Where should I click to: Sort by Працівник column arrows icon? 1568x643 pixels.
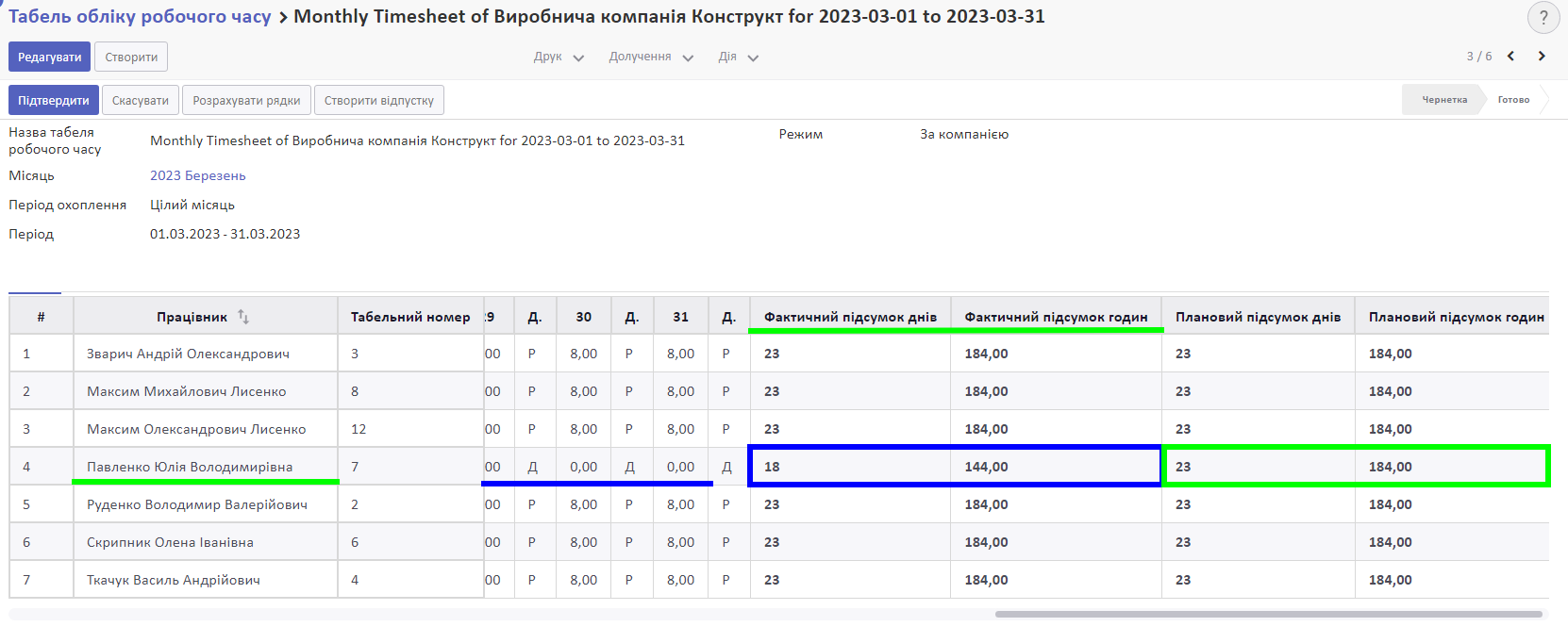243,317
